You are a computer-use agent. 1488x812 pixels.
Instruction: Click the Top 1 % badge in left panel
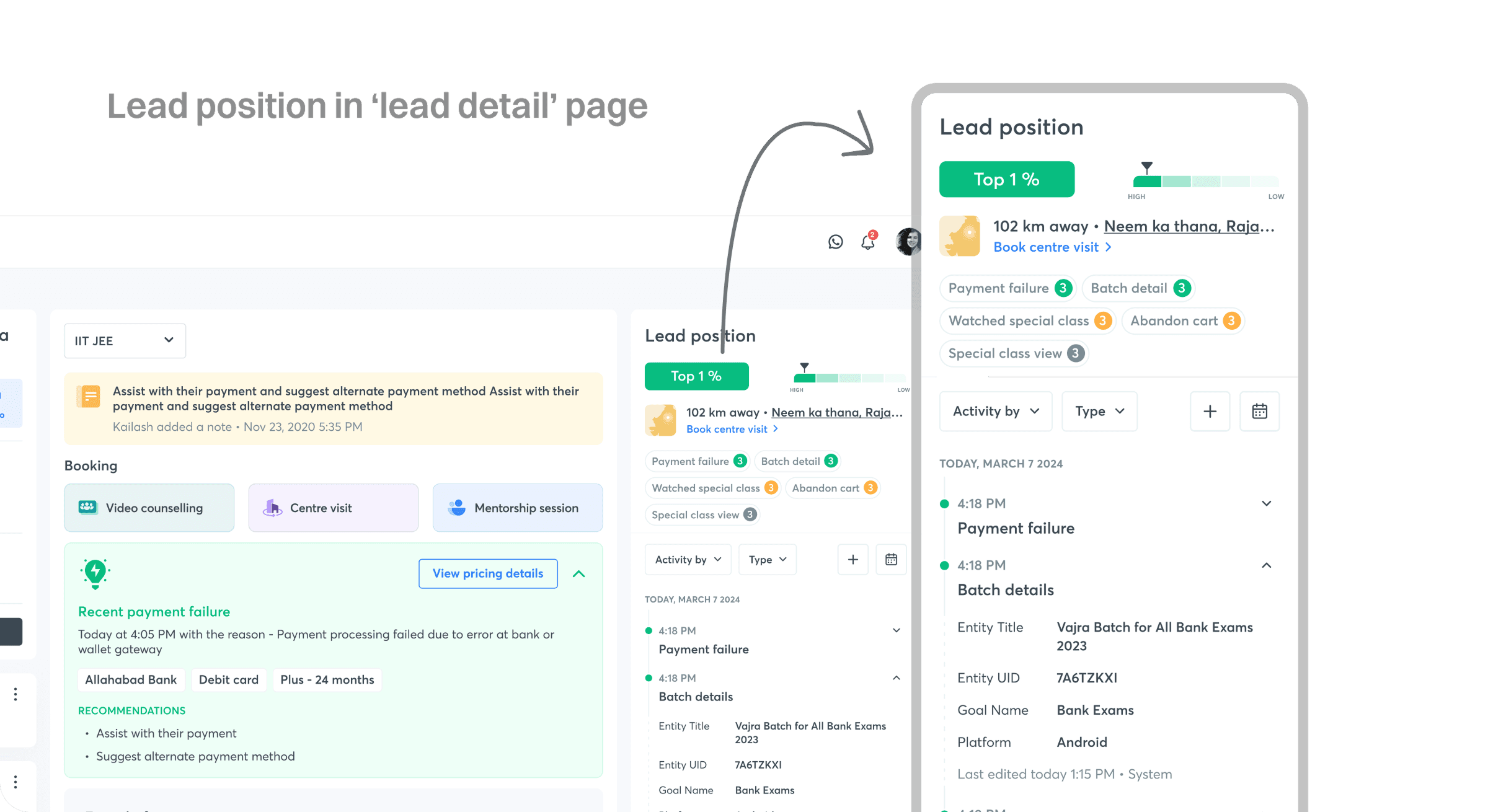(x=696, y=376)
